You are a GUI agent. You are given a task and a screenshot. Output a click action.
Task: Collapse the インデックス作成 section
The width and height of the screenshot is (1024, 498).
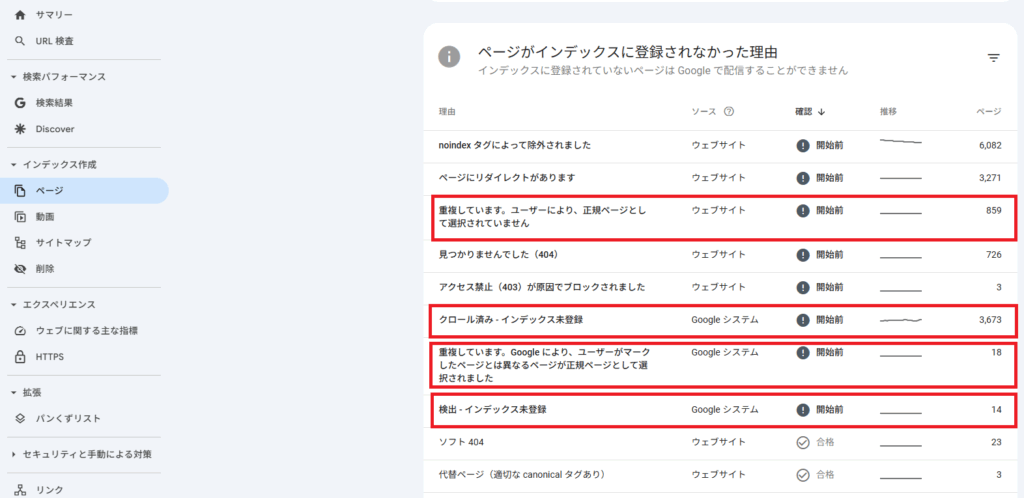[x=14, y=164]
